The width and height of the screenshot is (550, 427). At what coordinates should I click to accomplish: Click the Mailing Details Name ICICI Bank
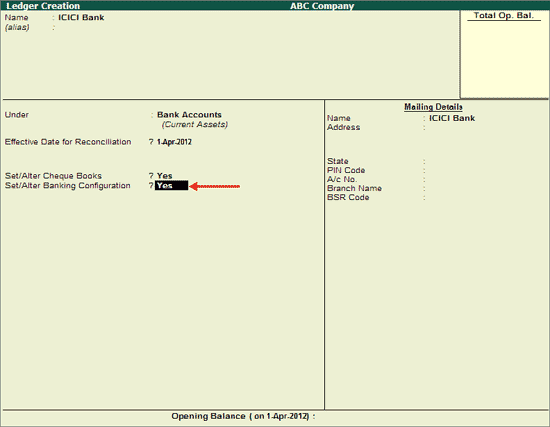coord(452,118)
